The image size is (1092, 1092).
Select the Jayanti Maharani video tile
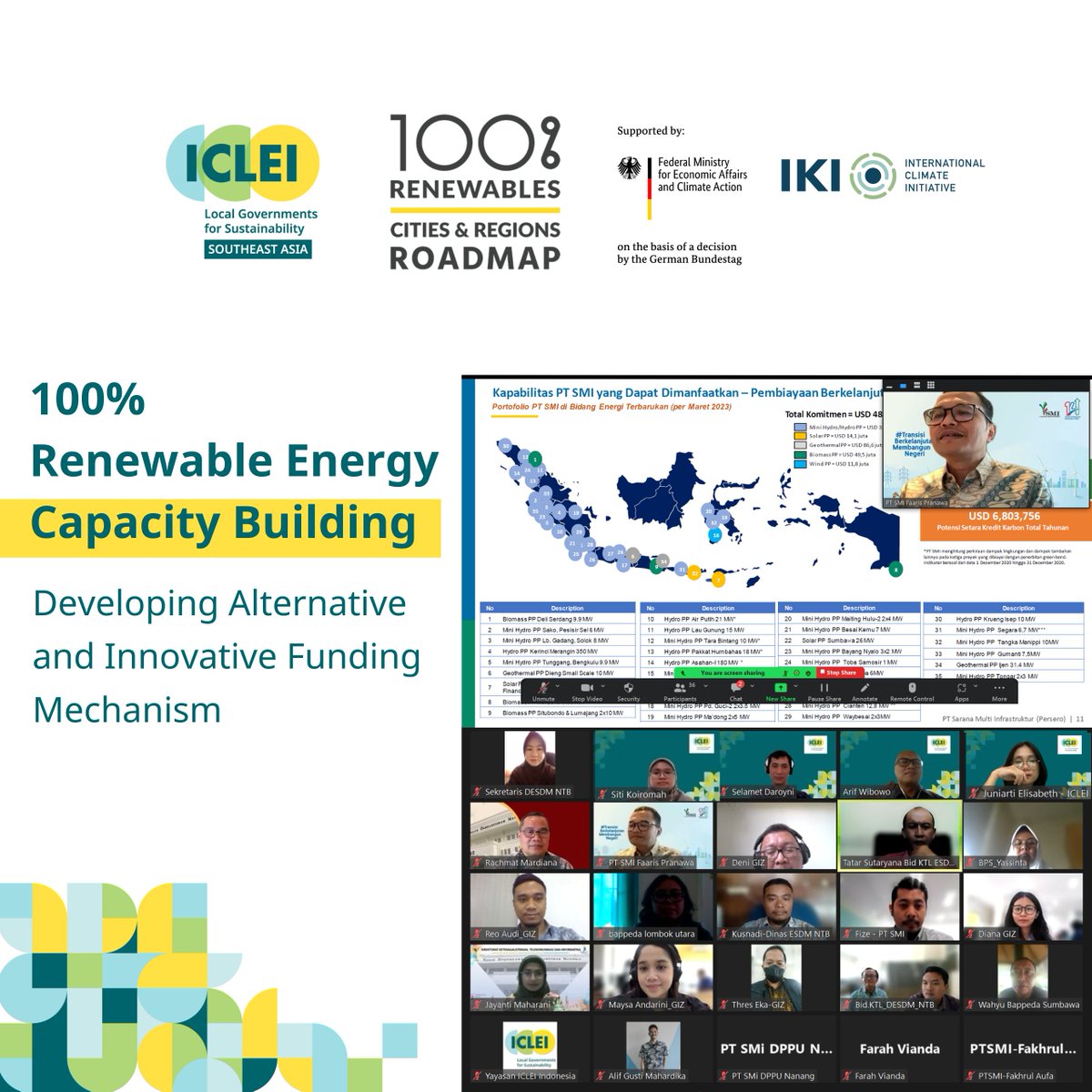(529, 978)
